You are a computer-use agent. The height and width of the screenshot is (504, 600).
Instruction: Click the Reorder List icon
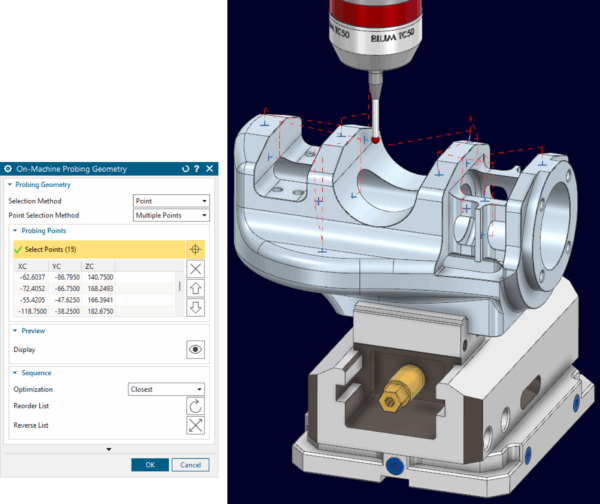pos(196,406)
